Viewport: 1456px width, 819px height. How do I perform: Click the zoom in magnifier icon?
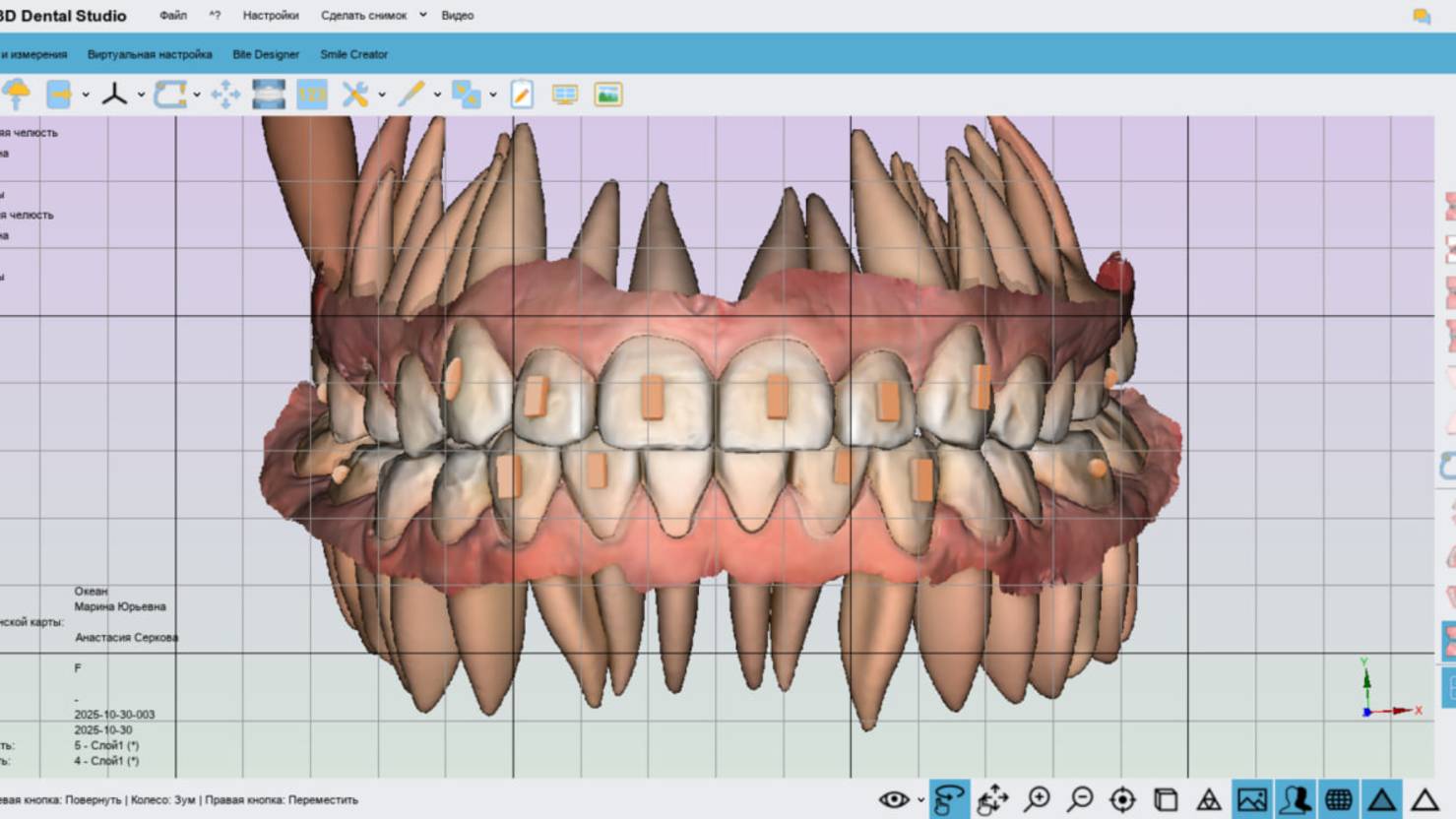1037,799
